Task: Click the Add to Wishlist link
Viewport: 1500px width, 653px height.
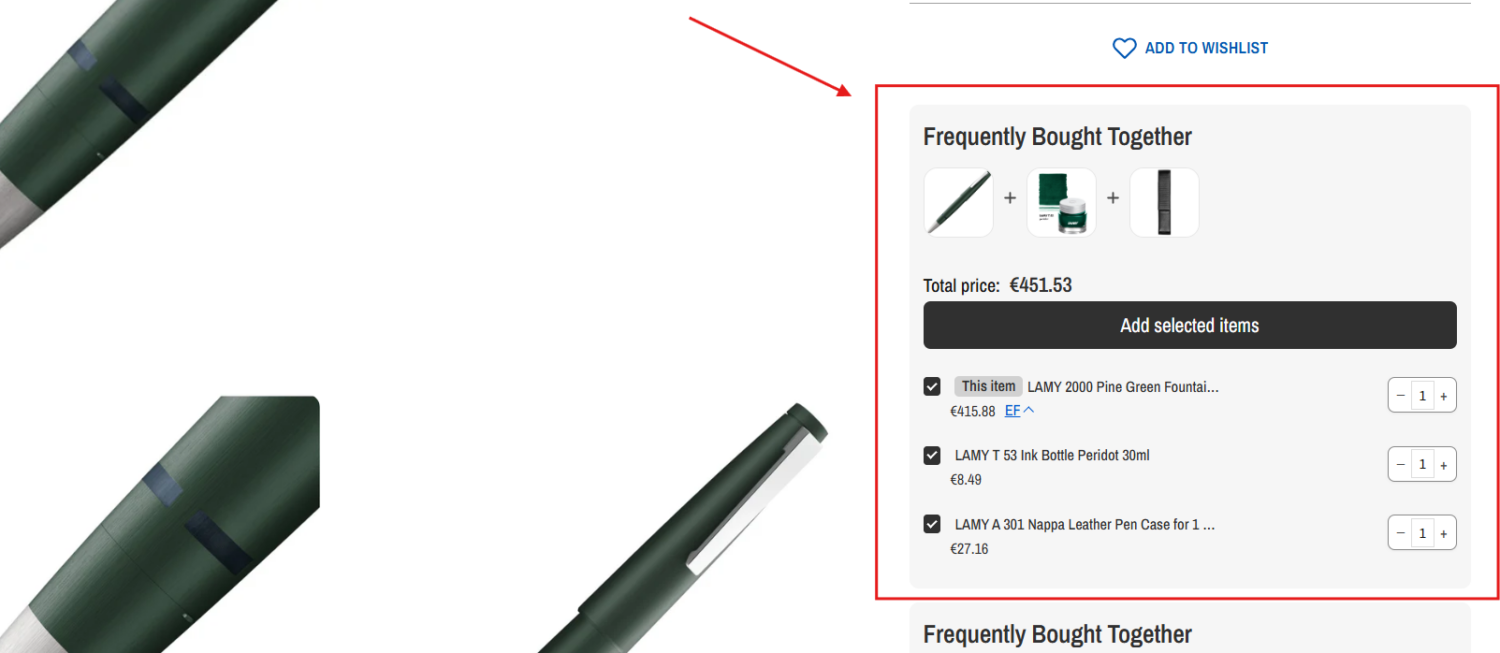Action: click(1190, 48)
